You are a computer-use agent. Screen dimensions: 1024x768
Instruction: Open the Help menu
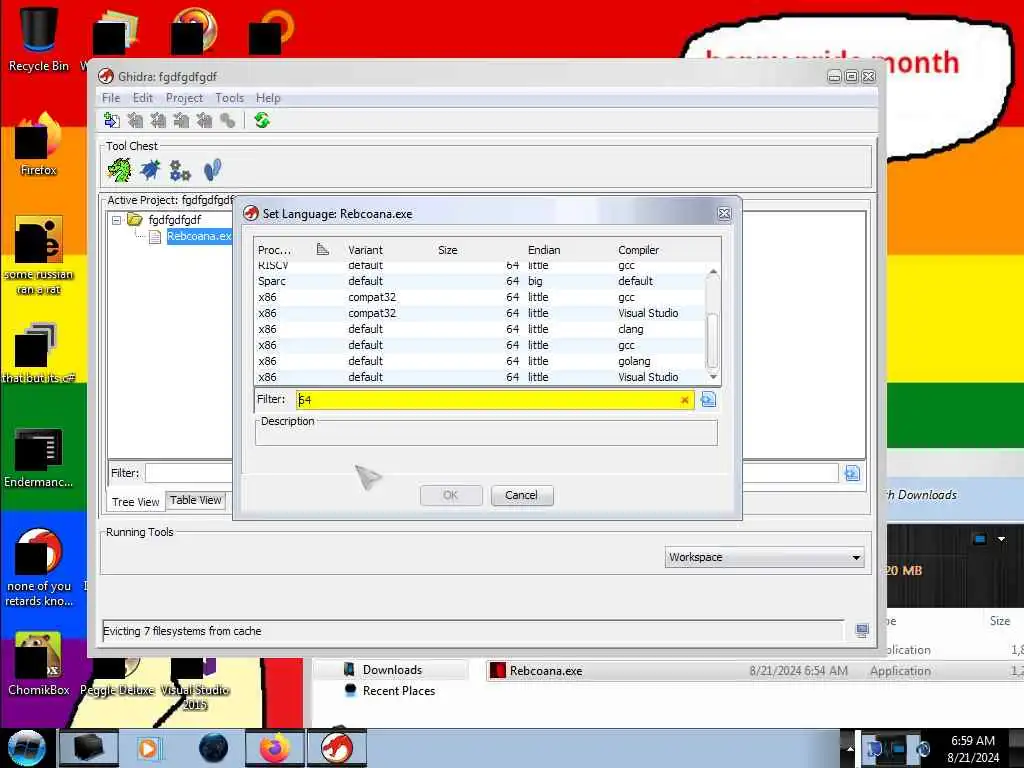click(268, 98)
